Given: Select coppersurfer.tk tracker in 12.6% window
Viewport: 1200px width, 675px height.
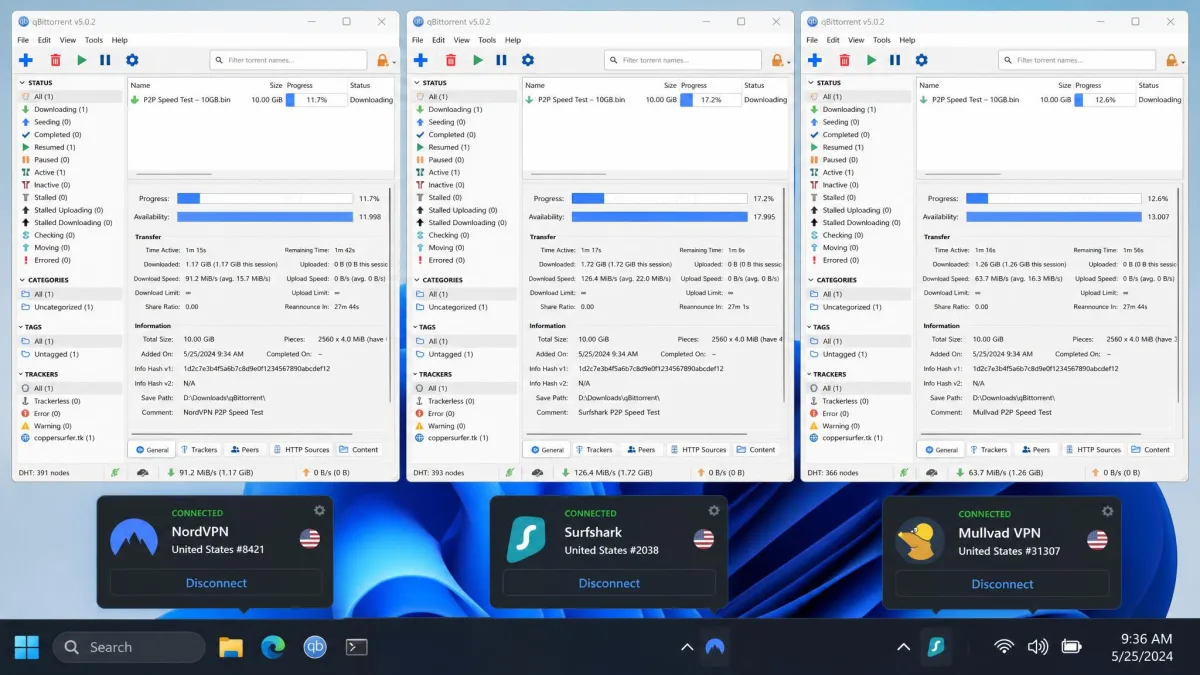Looking at the screenshot, I should pyautogui.click(x=858, y=438).
